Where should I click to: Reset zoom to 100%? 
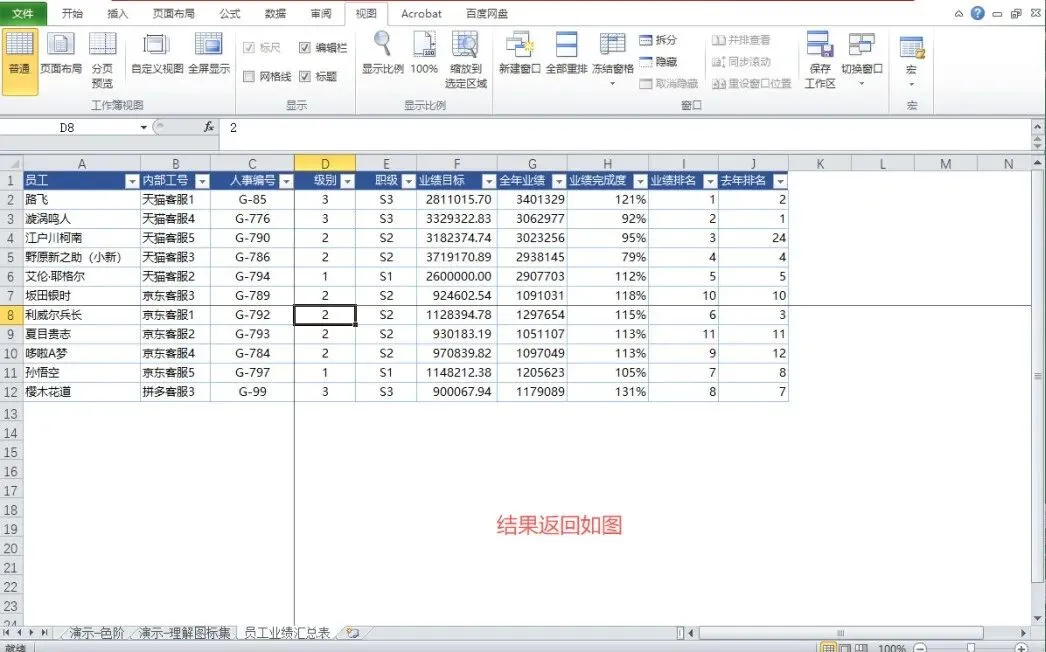point(424,53)
